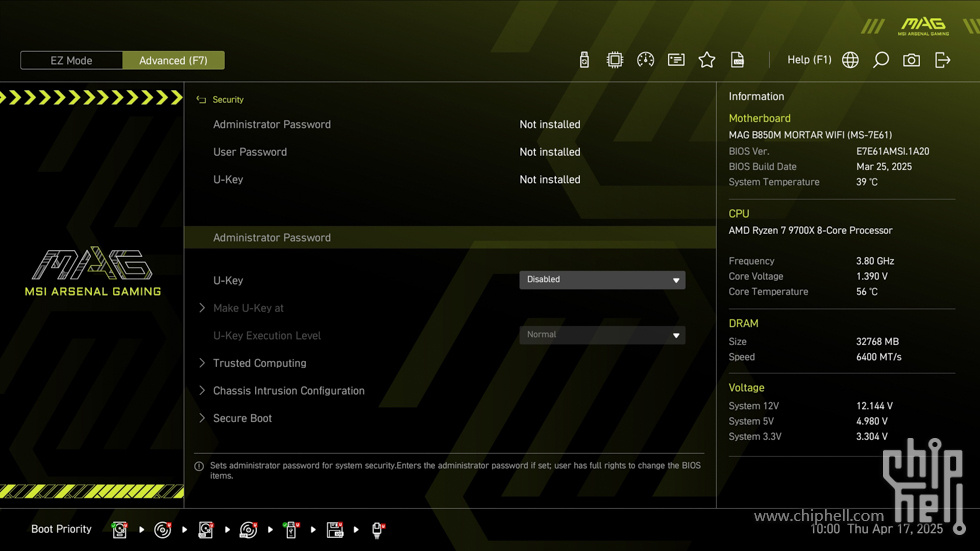This screenshot has width=980, height=551.
Task: Select the USB optical disc boot icon
Action: point(248,530)
